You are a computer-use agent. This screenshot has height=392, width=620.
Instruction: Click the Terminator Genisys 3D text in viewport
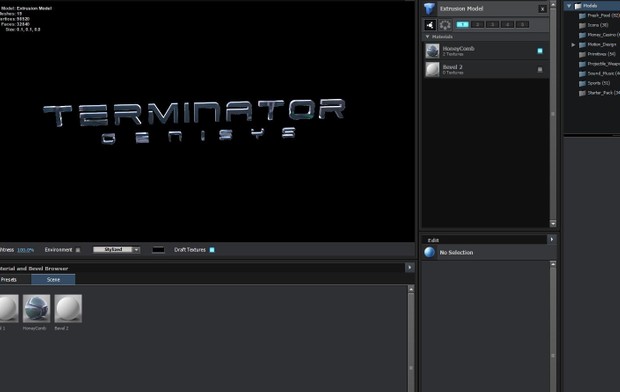[x=194, y=121]
